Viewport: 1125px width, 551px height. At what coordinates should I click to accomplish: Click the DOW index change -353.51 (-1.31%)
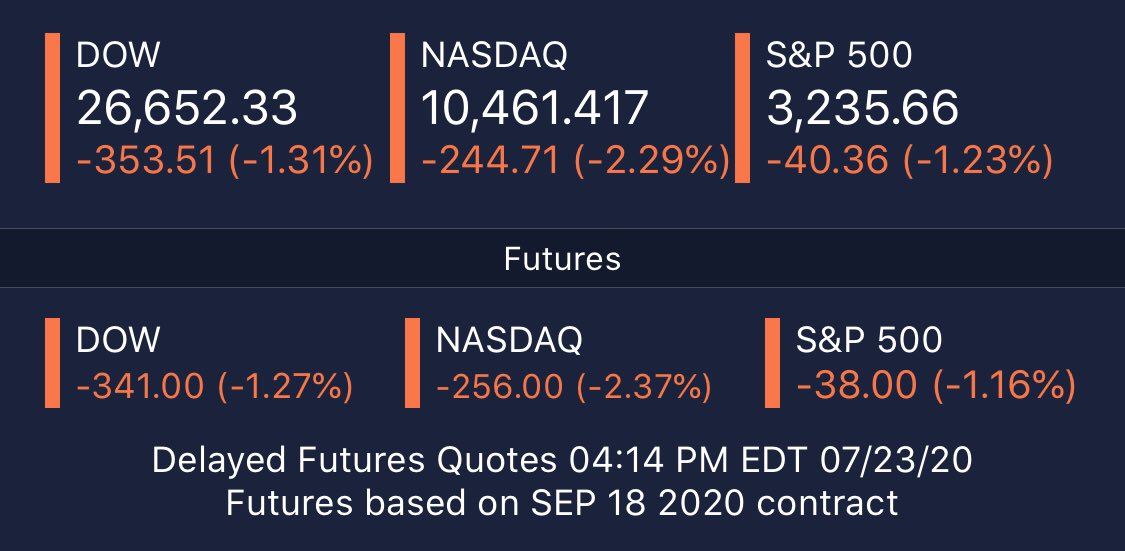(224, 160)
